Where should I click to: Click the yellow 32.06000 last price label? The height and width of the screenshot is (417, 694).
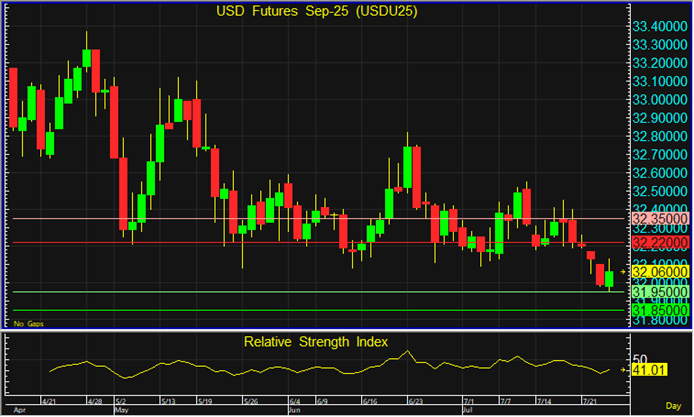pos(660,271)
